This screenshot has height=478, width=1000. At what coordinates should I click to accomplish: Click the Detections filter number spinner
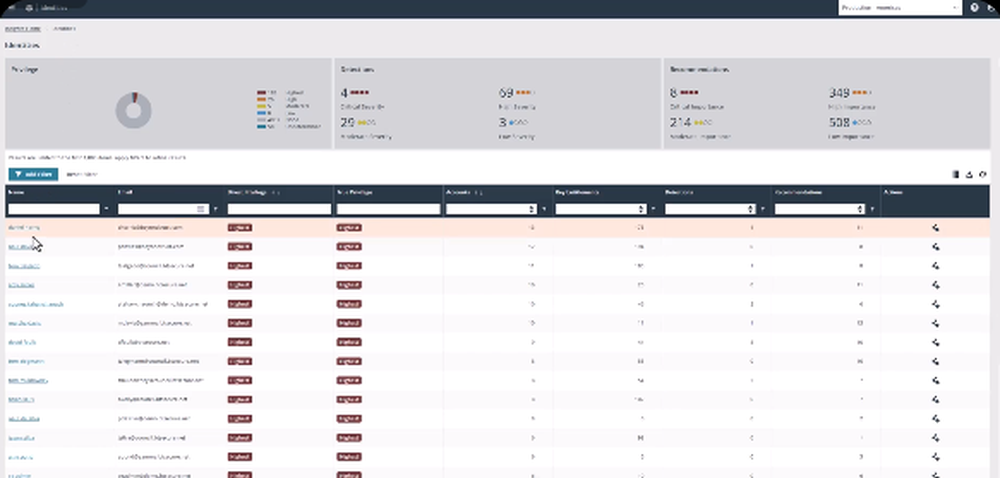point(751,209)
